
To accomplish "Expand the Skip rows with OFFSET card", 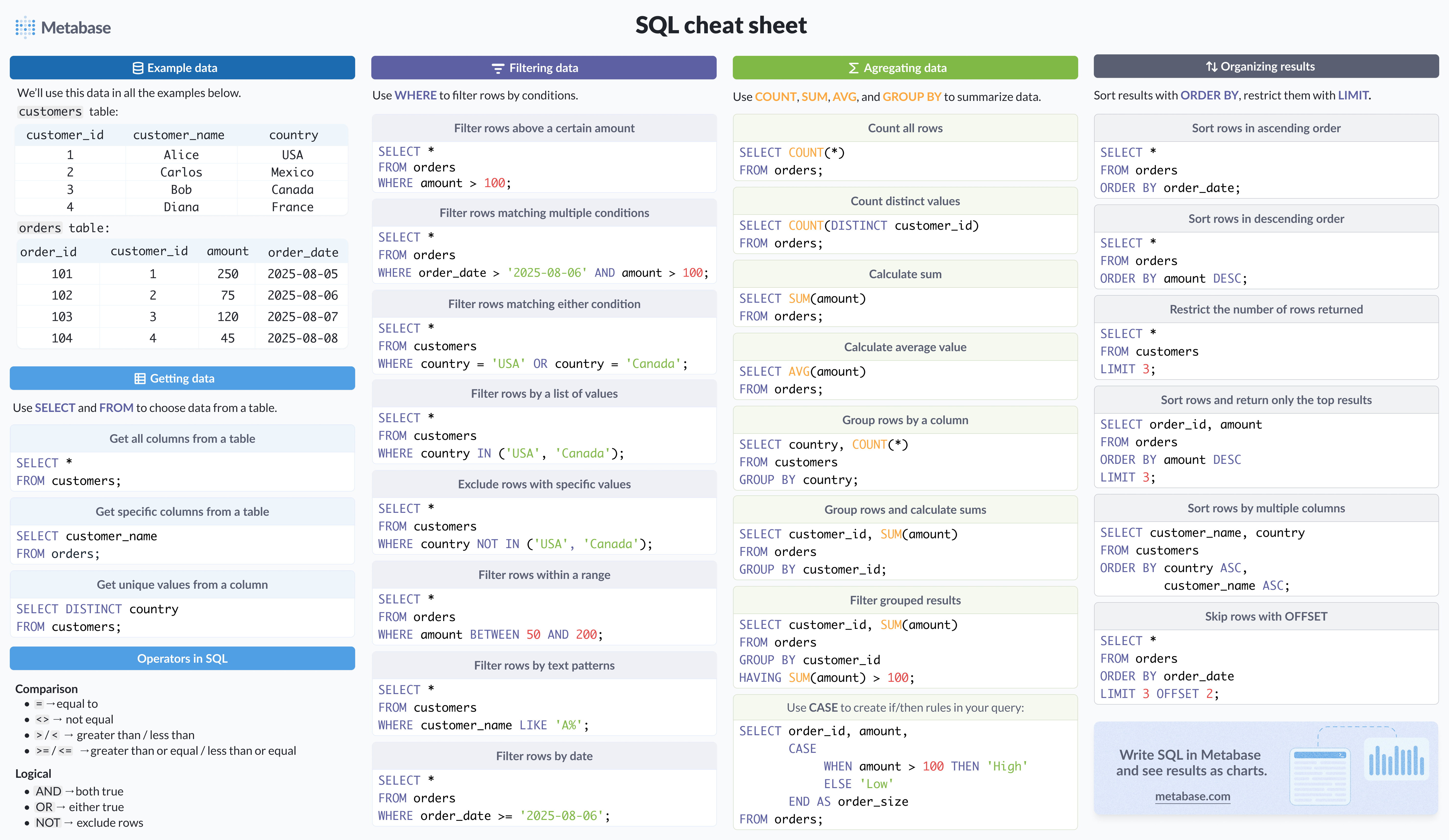I will coord(1266,616).
